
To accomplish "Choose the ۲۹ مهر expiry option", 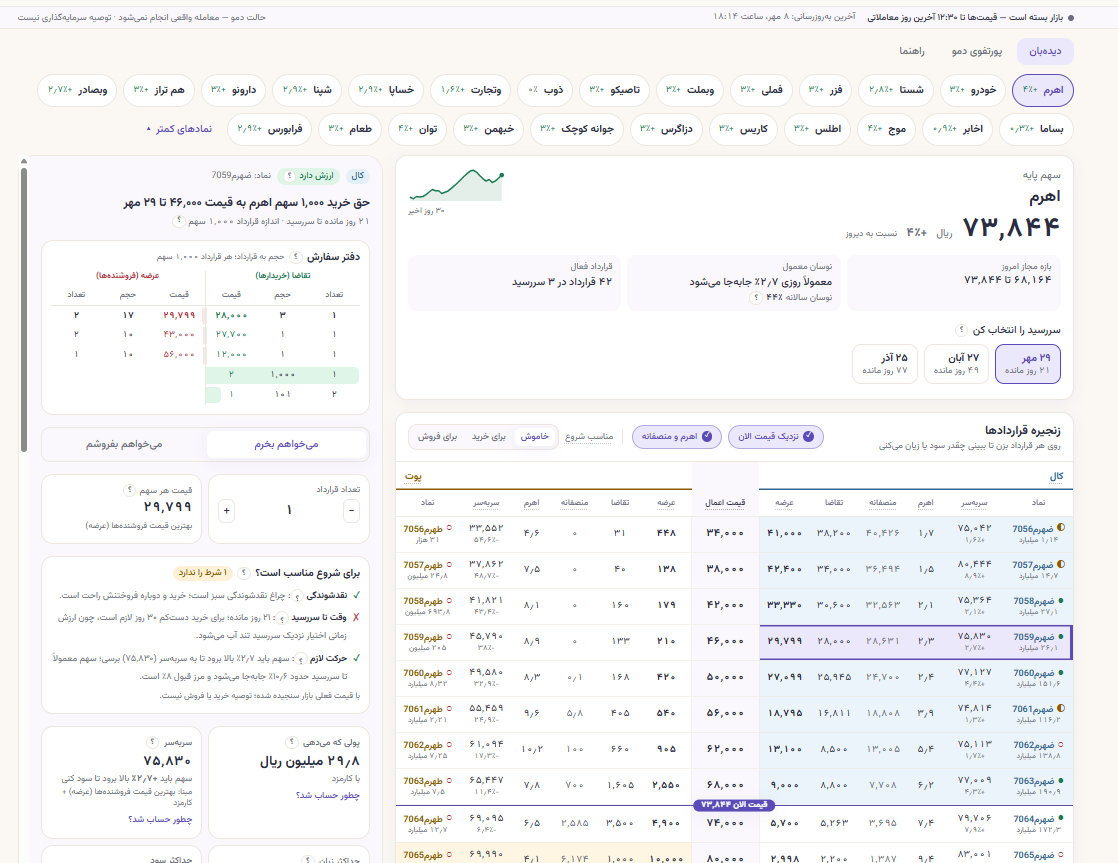I will [x=1027, y=364].
